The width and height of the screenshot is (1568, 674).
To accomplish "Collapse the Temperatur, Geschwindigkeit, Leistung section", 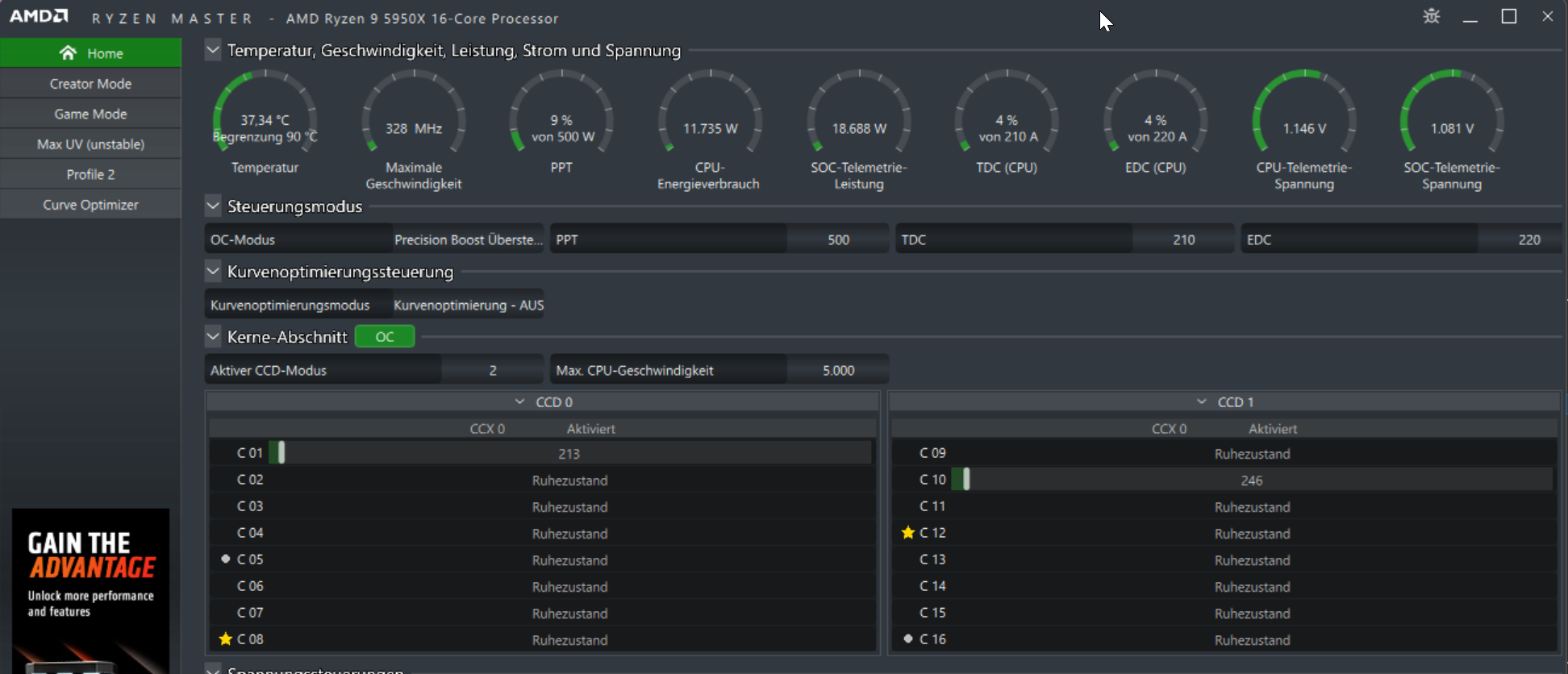I will (x=213, y=50).
